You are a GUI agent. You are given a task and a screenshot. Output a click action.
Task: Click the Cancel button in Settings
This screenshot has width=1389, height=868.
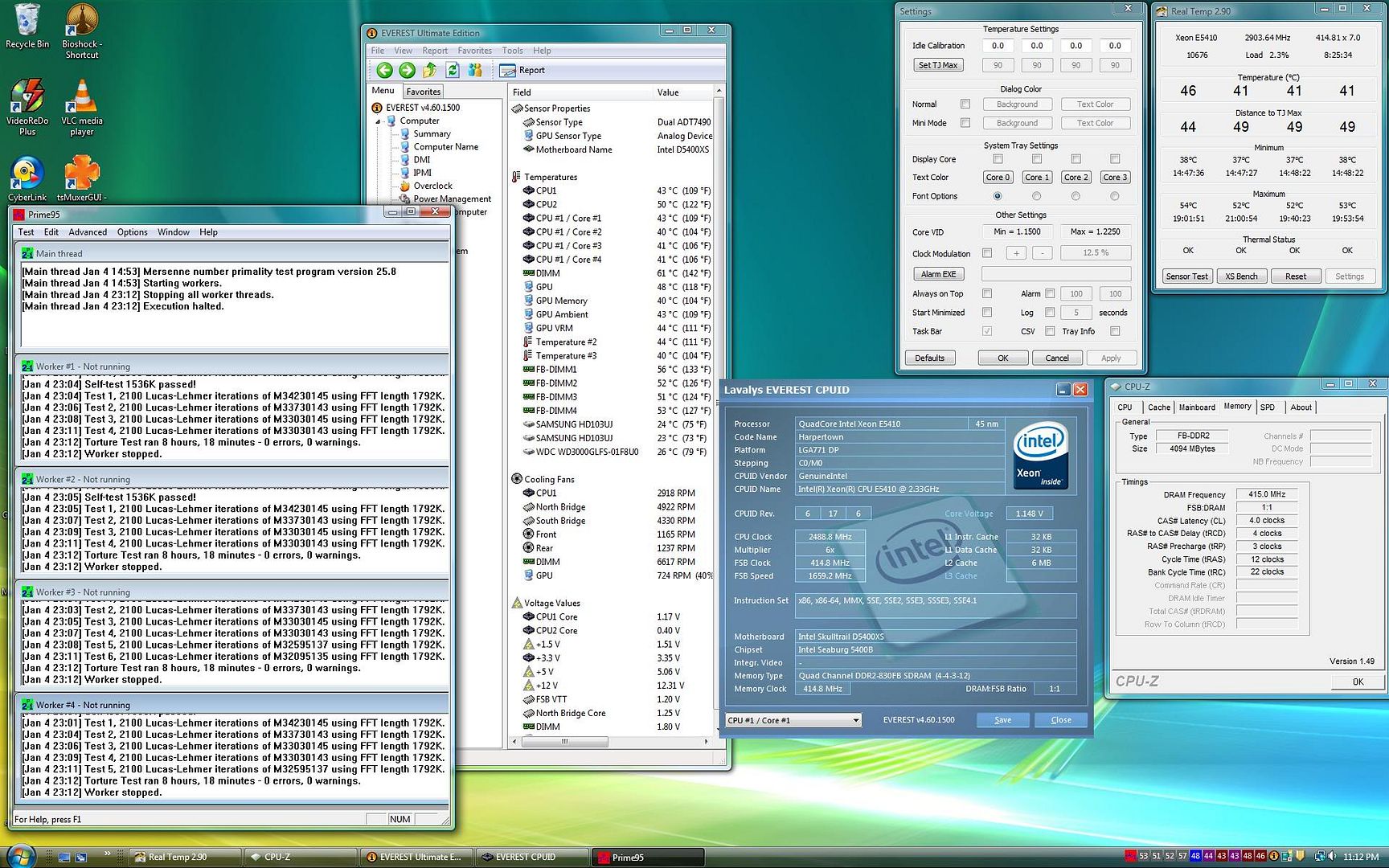1056,358
